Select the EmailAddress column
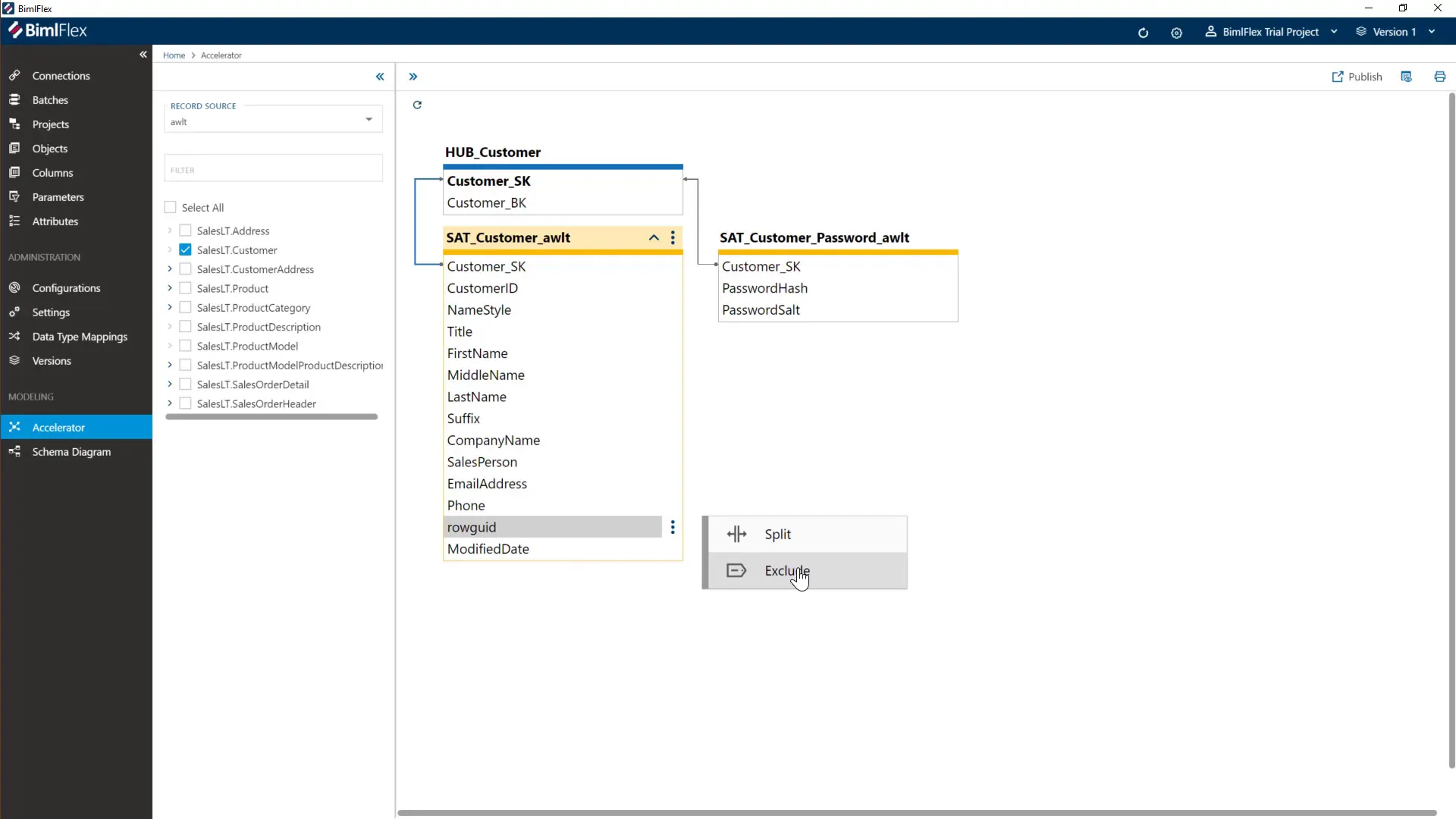Screen dimensions: 1456x819 563,484
